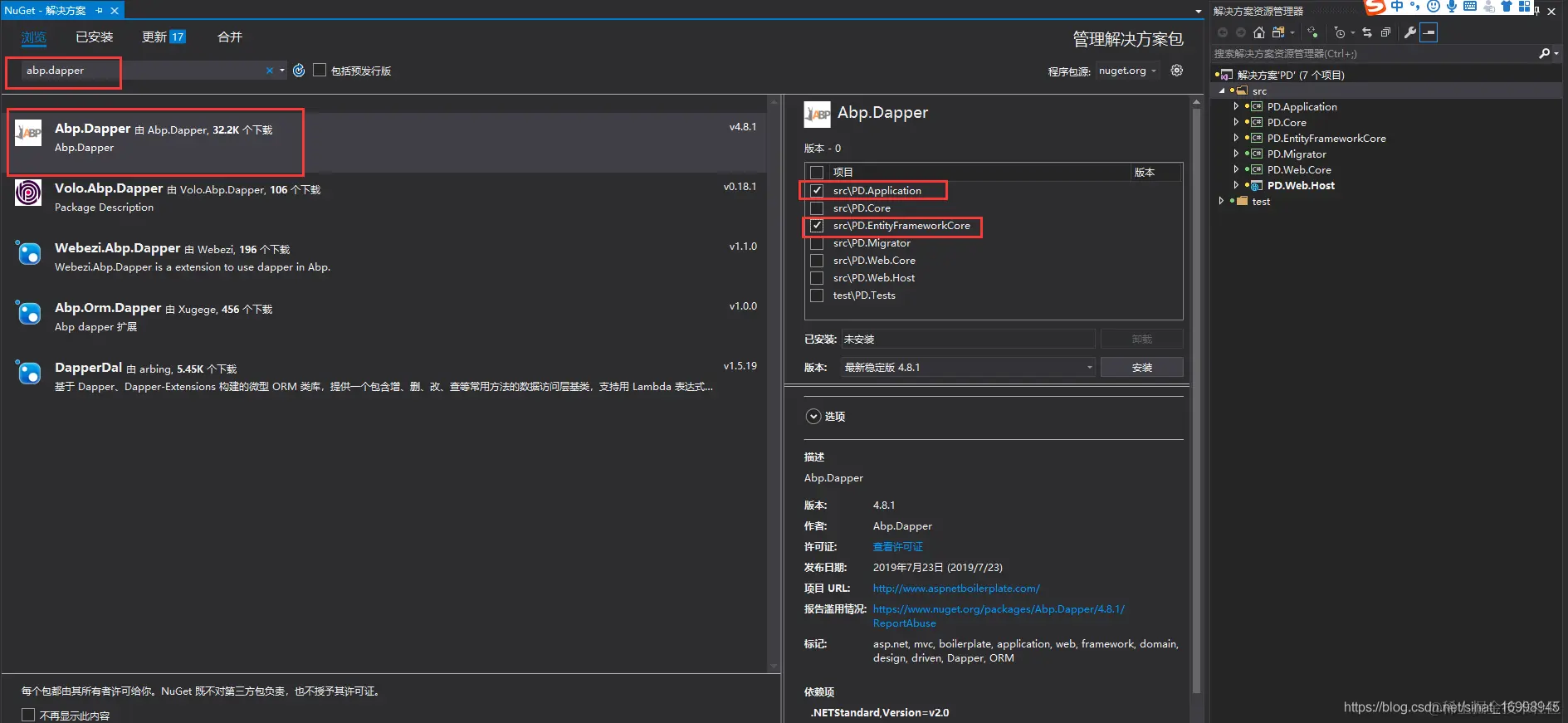Uncheck the src\PD.EntityFrameworkCore checkbox

coord(817,226)
